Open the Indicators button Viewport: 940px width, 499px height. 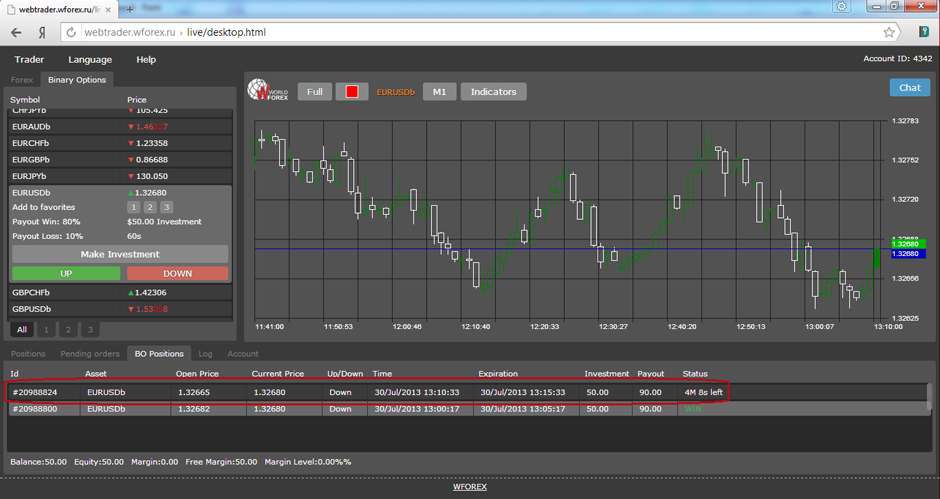pyautogui.click(x=493, y=92)
